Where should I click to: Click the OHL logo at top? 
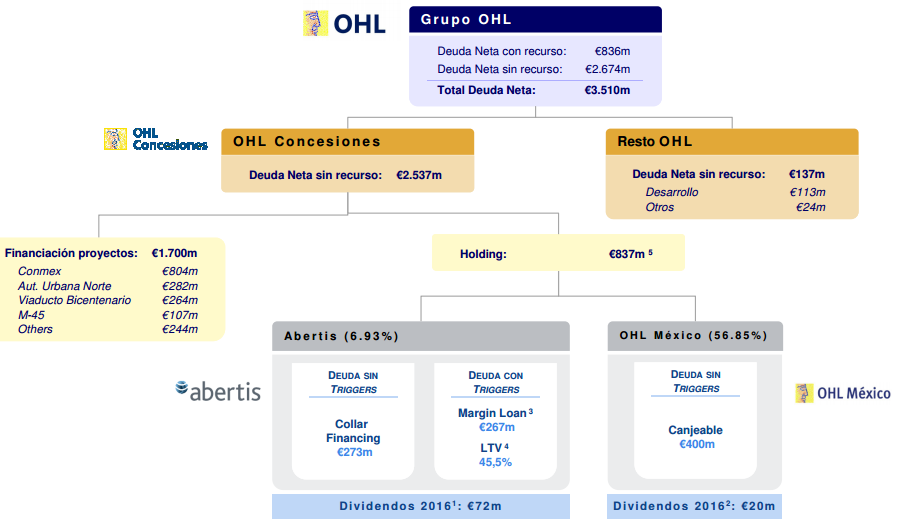pos(344,24)
